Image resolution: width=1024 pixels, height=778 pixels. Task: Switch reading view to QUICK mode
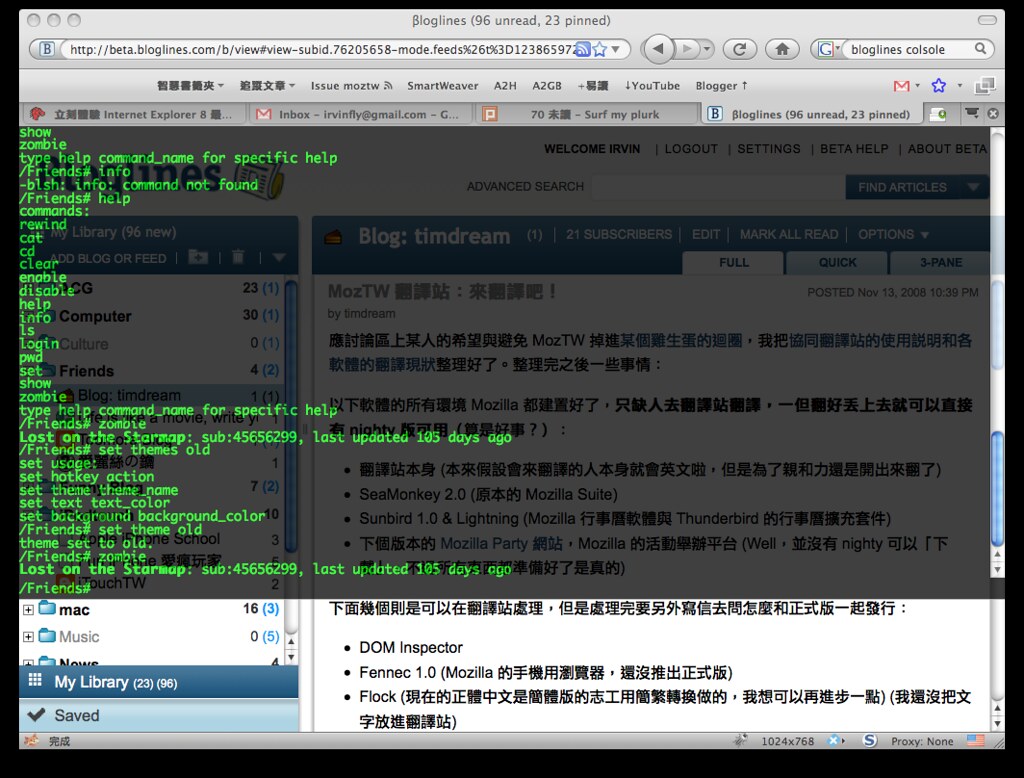pos(836,262)
